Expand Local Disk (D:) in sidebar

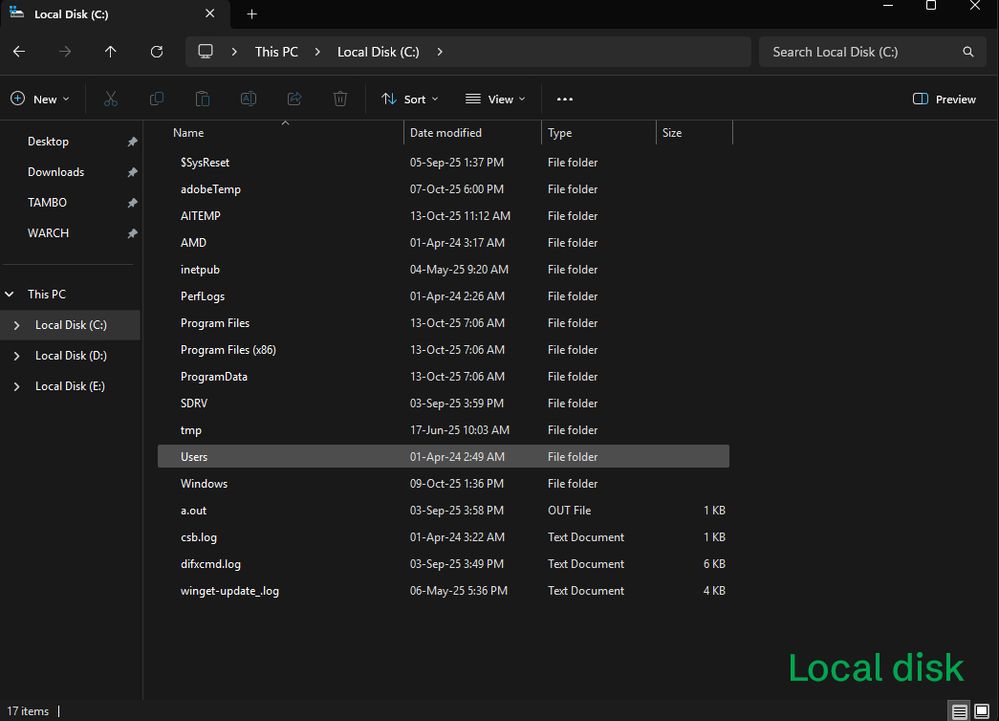click(16, 356)
